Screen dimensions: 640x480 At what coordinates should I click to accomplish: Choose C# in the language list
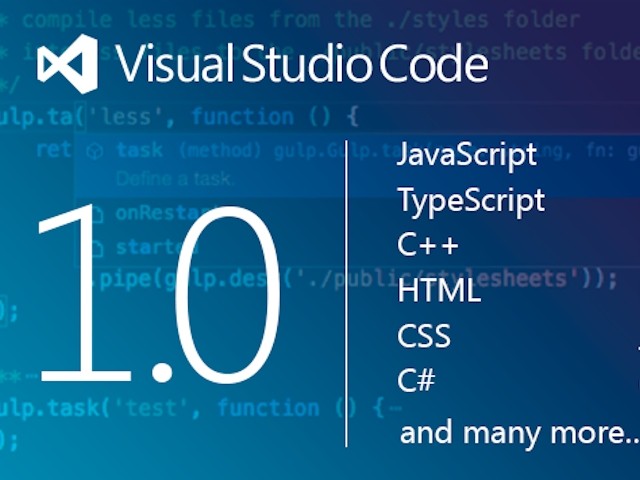[416, 381]
